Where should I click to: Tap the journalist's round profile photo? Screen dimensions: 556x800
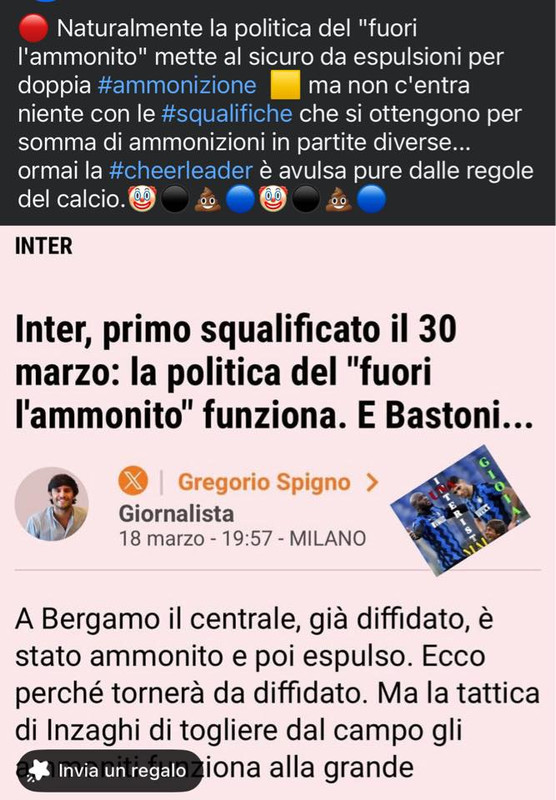(x=52, y=504)
